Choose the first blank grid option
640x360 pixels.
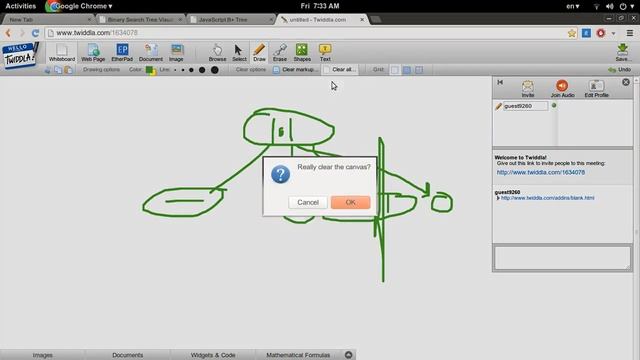[x=395, y=70]
